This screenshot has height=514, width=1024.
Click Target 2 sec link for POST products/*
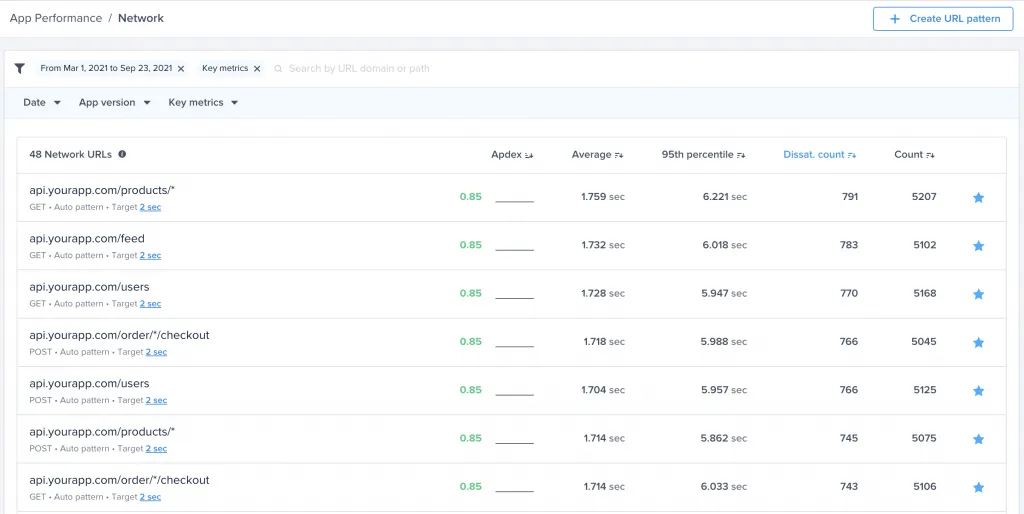pyautogui.click(x=156, y=449)
